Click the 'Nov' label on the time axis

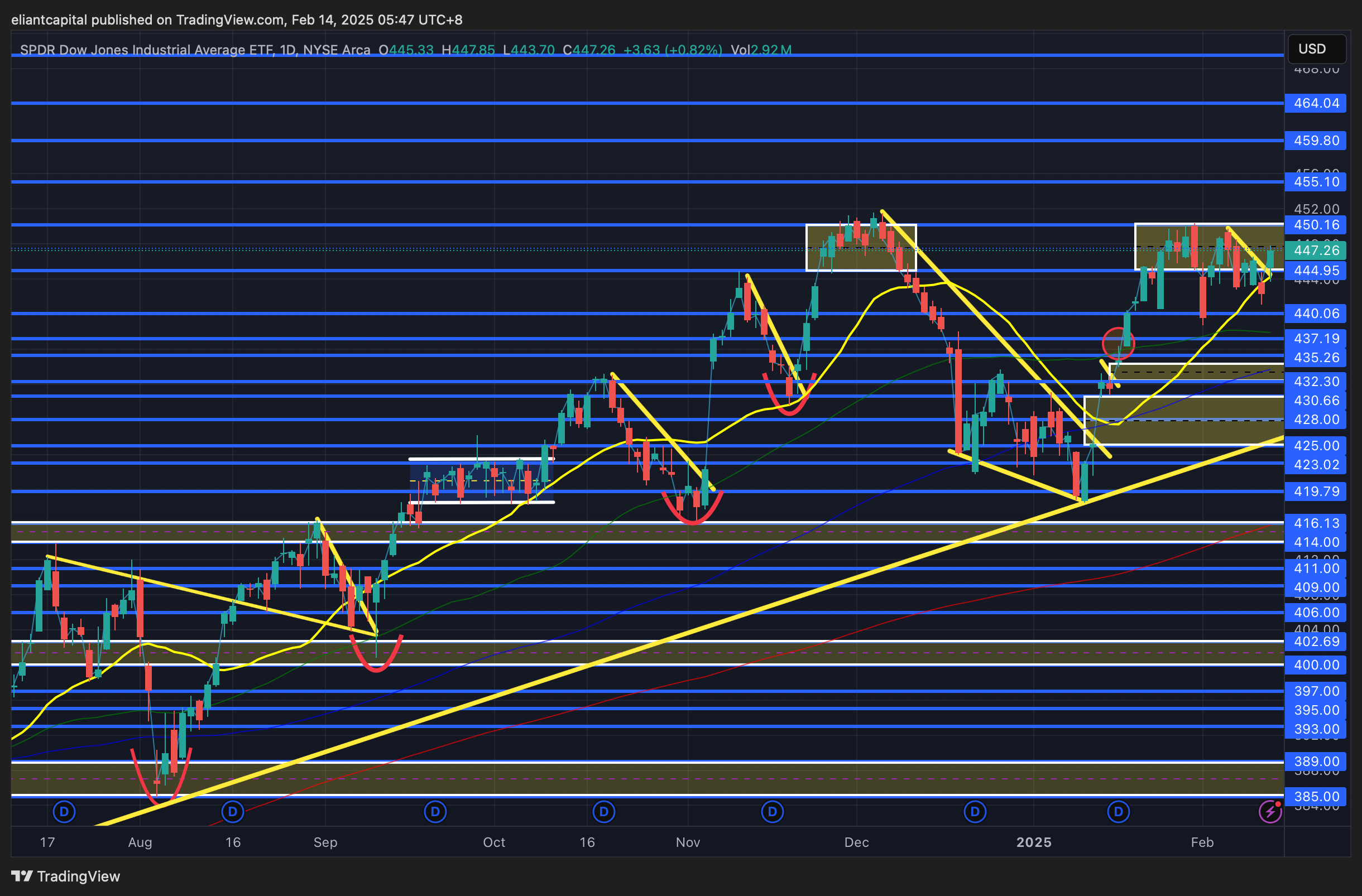[688, 842]
